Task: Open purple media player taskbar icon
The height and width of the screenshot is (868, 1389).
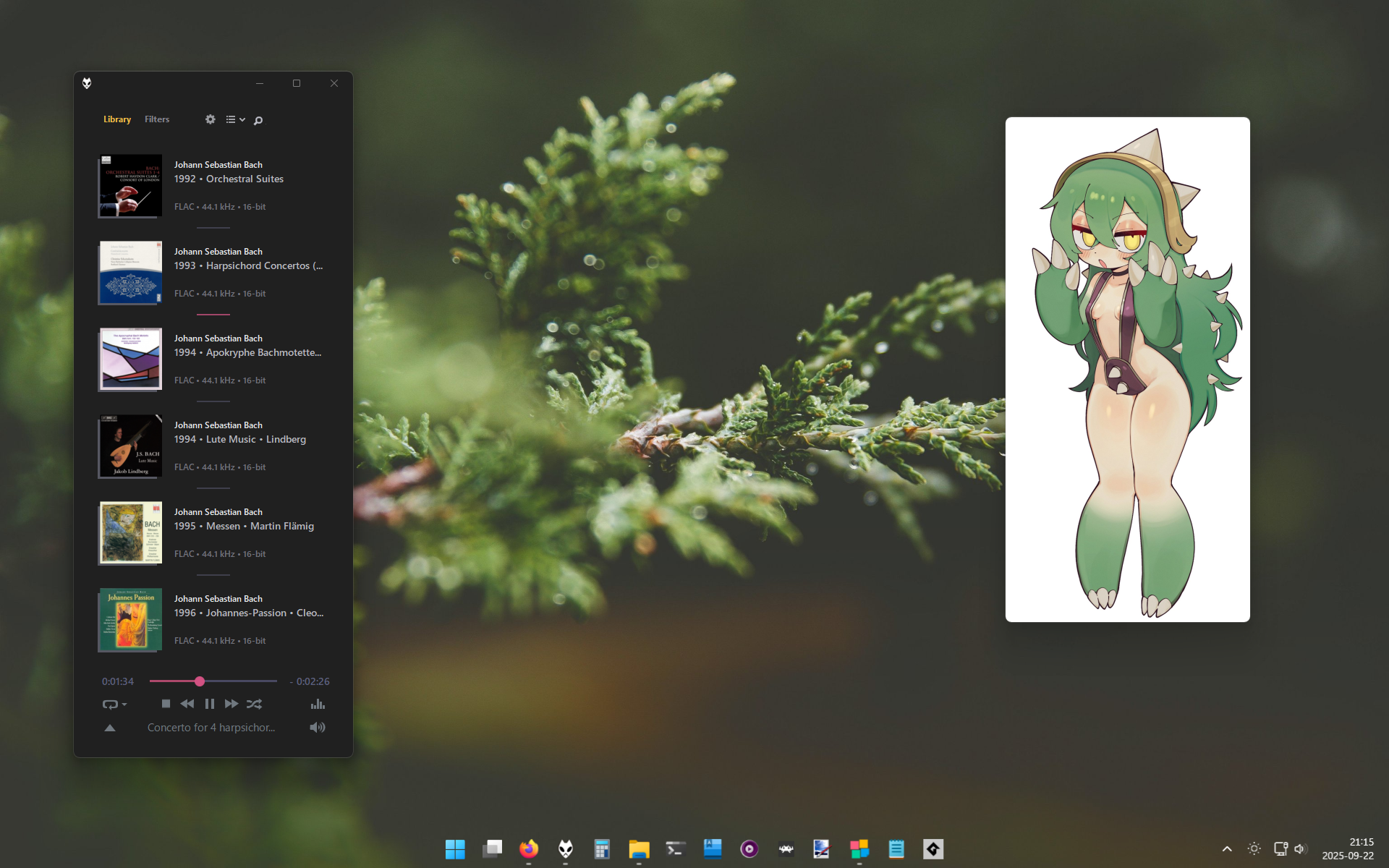Action: tap(749, 848)
